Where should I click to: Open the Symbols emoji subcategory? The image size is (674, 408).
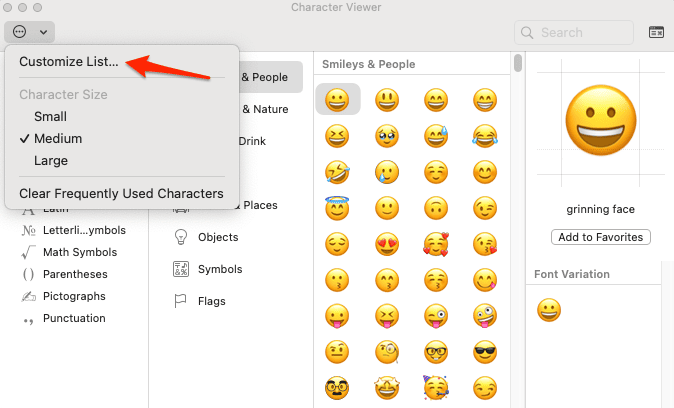click(x=219, y=269)
